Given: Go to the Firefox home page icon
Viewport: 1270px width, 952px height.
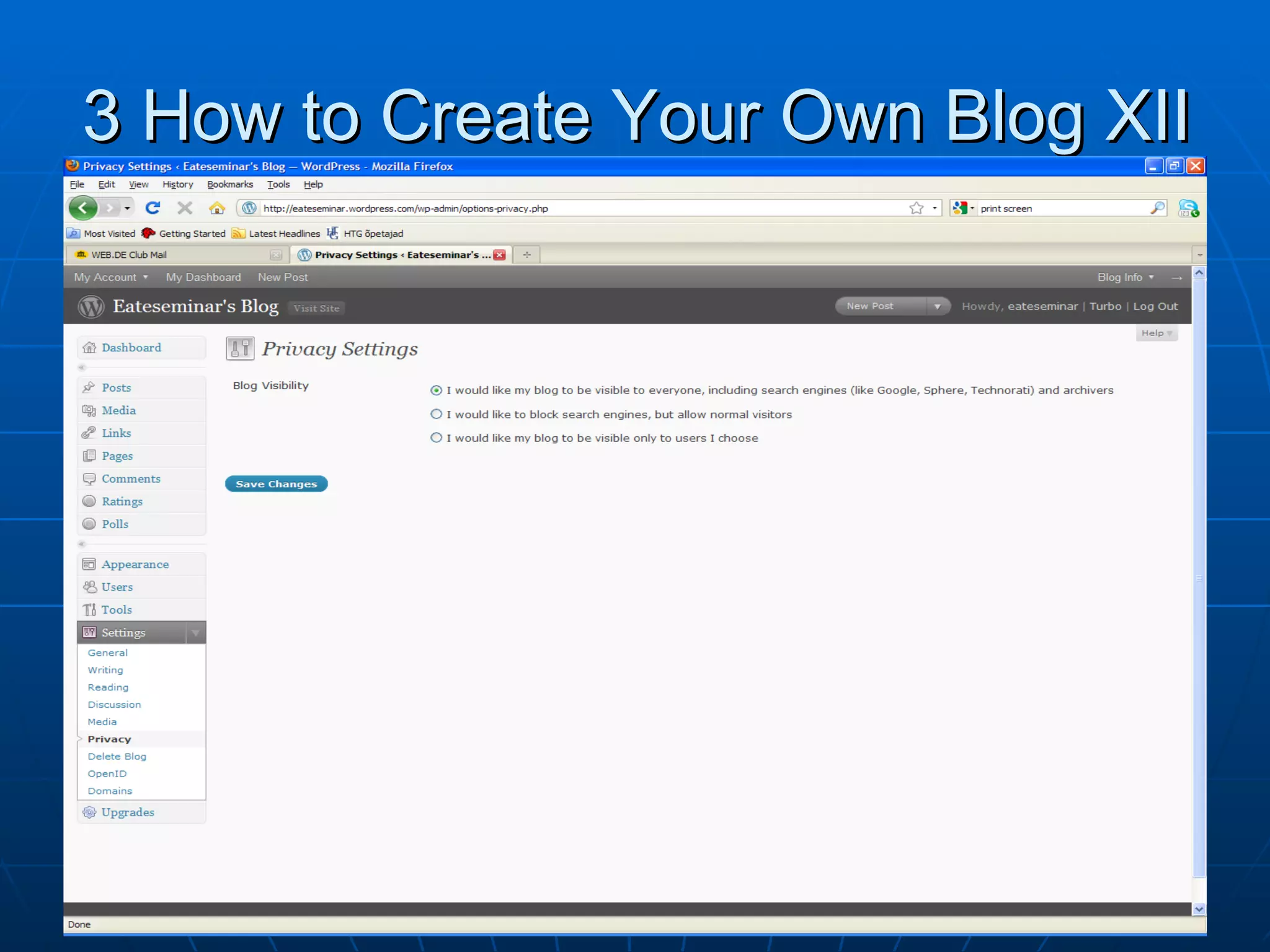Looking at the screenshot, I should [x=216, y=208].
